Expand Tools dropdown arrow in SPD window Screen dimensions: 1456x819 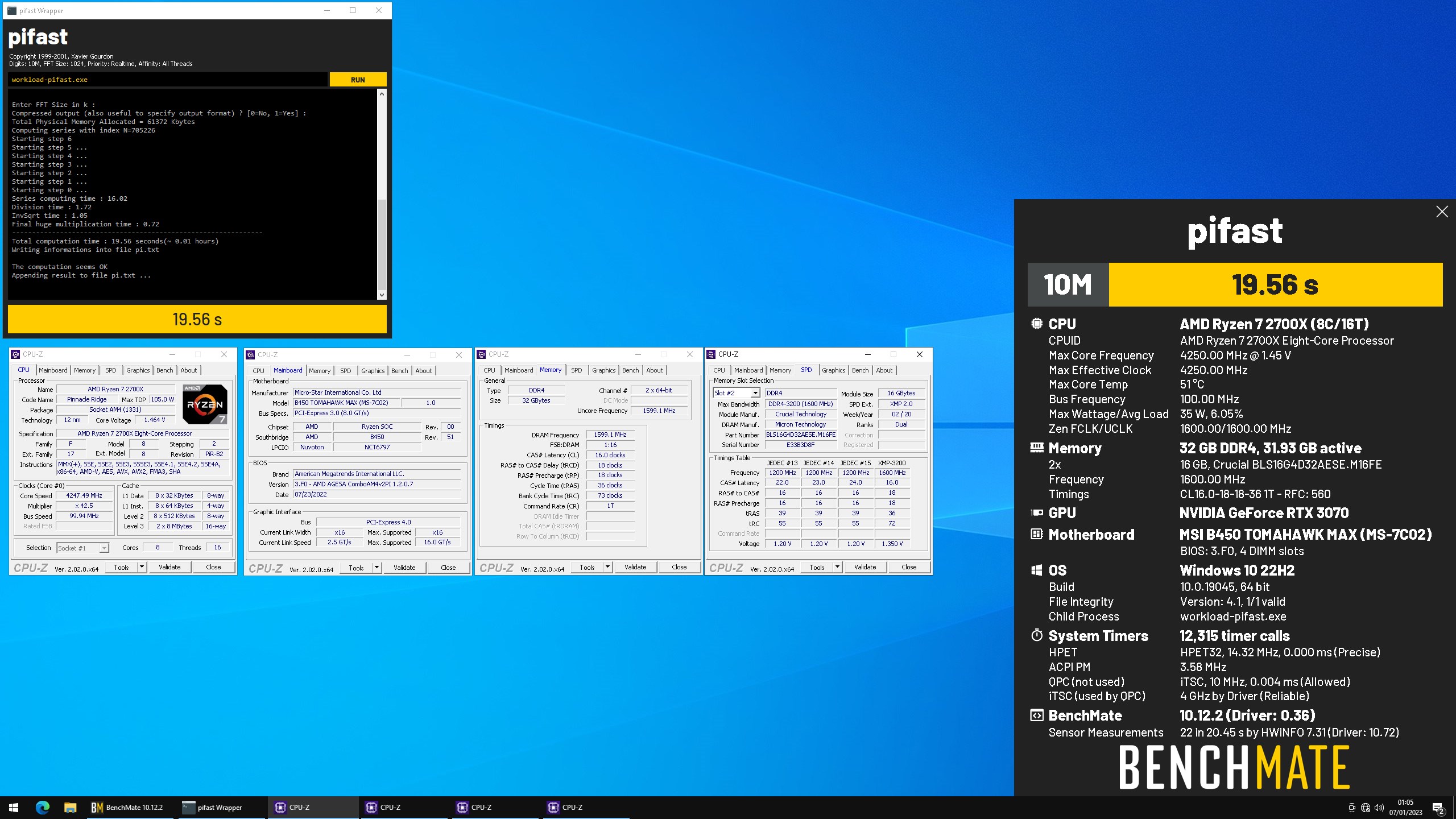click(x=837, y=567)
